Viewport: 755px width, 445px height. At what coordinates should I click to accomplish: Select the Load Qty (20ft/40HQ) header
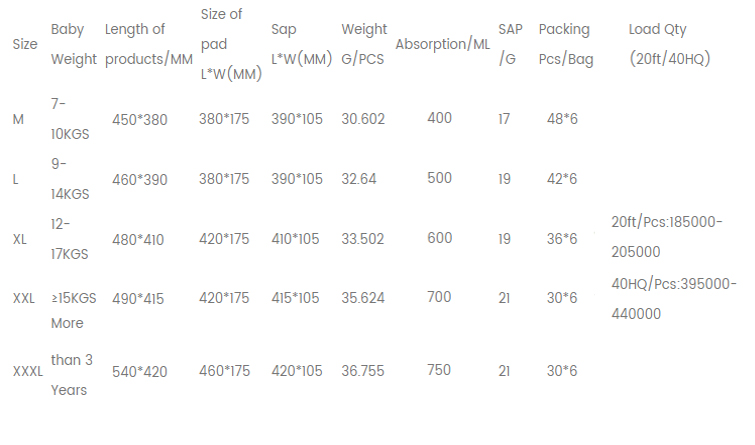(669, 44)
